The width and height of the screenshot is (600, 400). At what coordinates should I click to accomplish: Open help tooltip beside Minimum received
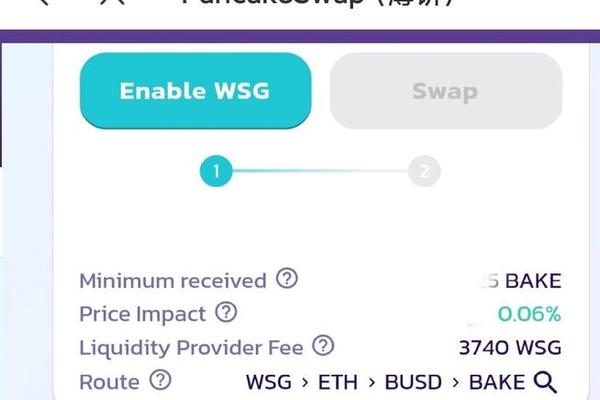click(287, 278)
